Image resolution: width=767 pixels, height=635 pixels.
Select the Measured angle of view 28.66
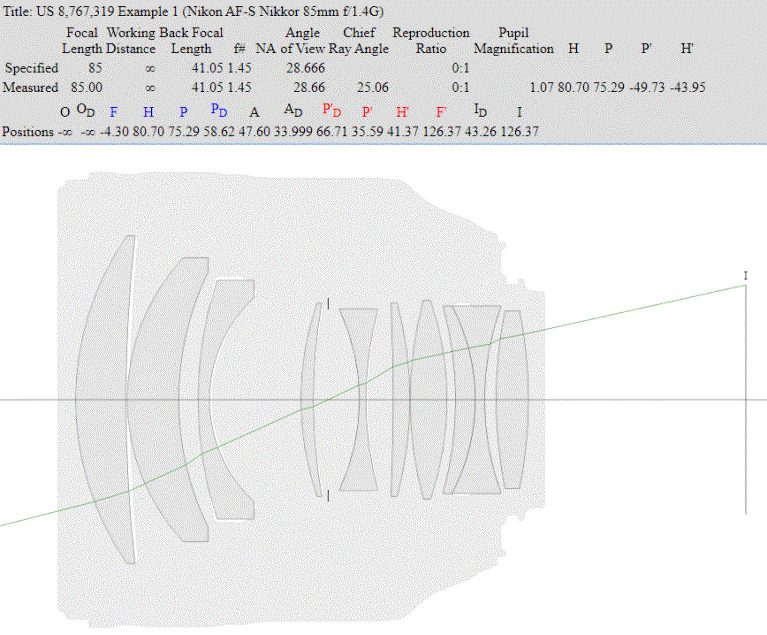(309, 88)
